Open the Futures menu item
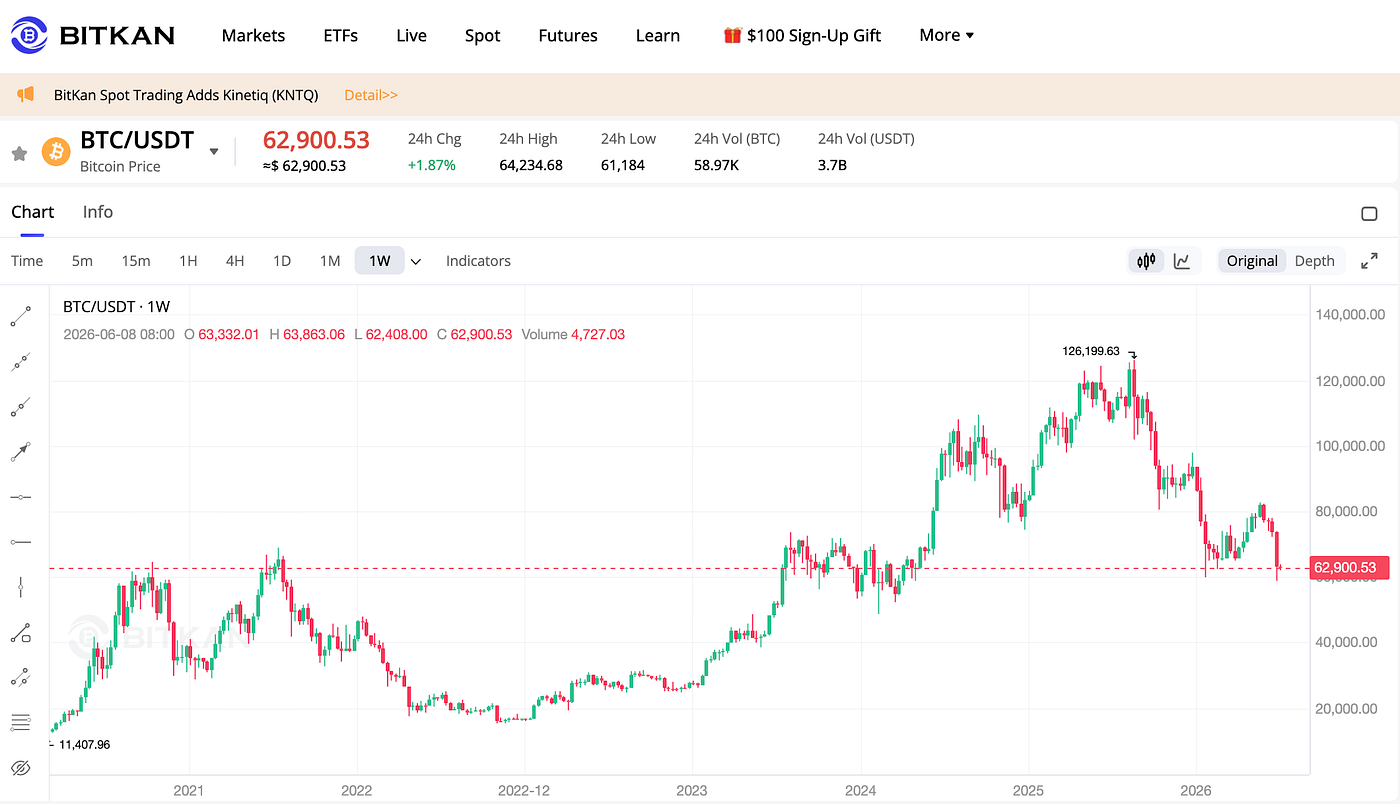1400x804 pixels. [x=568, y=35]
